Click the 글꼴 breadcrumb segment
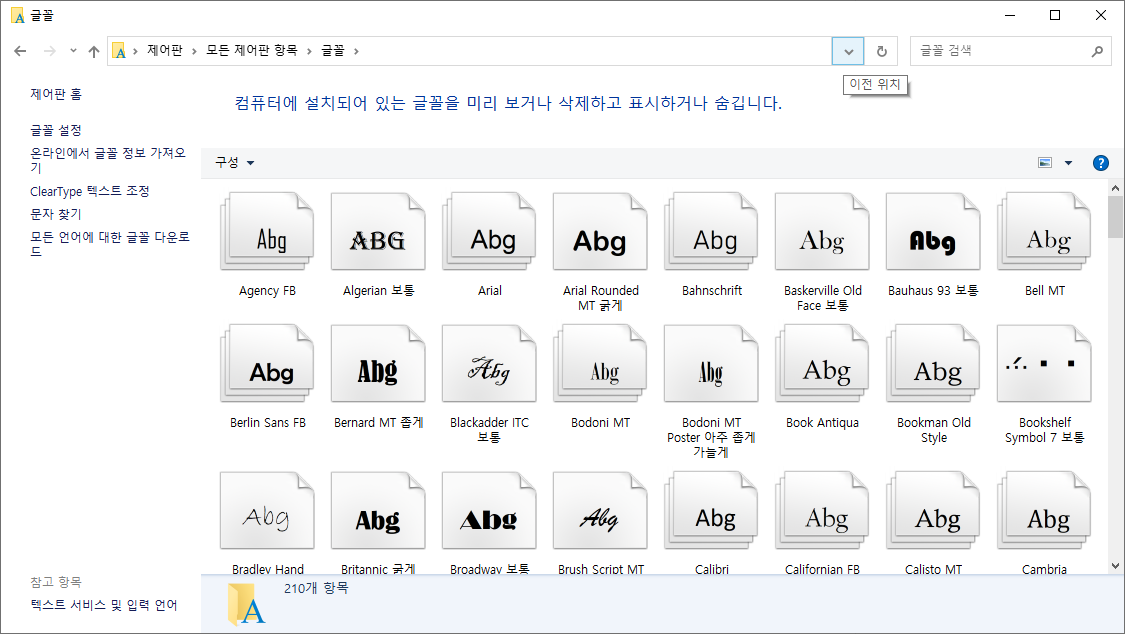Viewport: 1125px width, 634px height. (332, 50)
